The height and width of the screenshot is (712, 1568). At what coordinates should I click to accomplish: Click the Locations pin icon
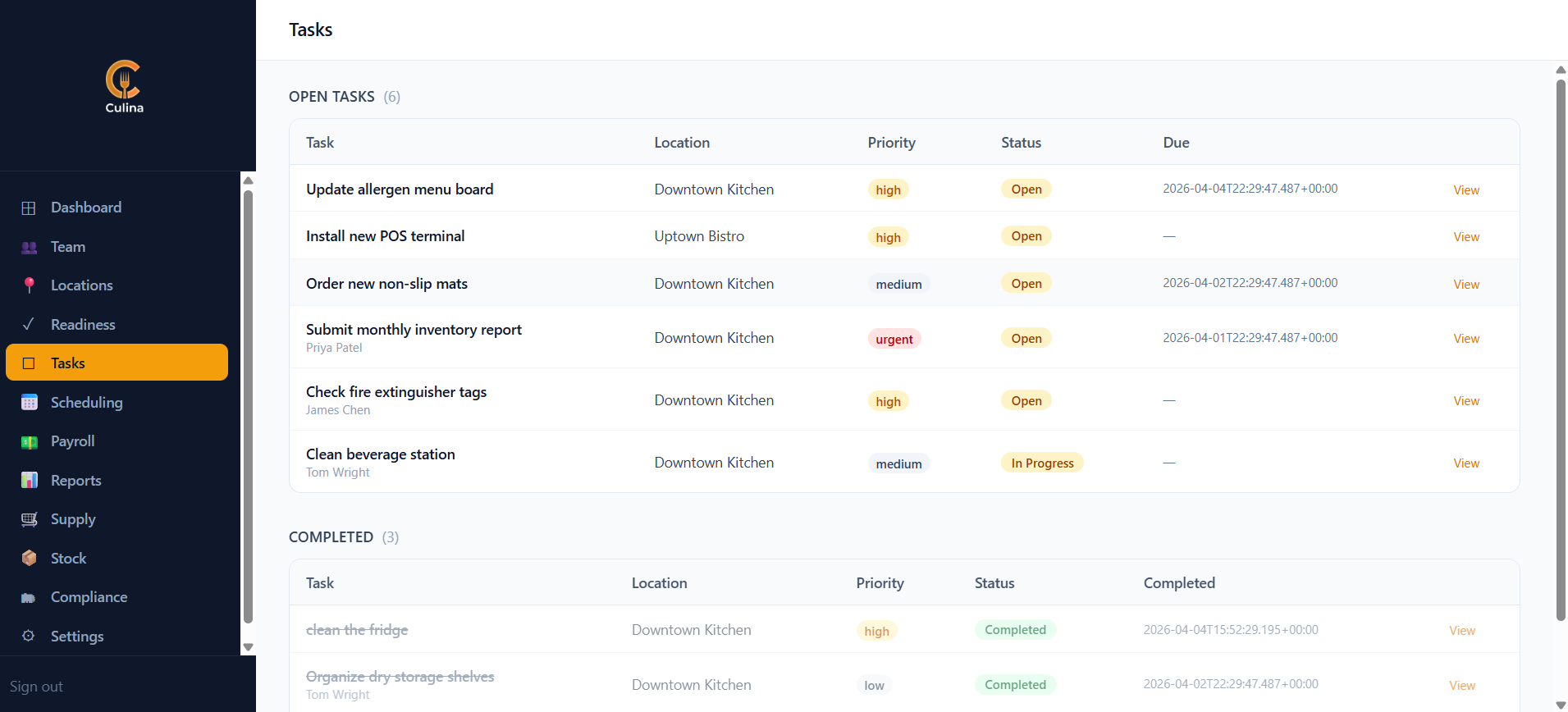tap(29, 285)
